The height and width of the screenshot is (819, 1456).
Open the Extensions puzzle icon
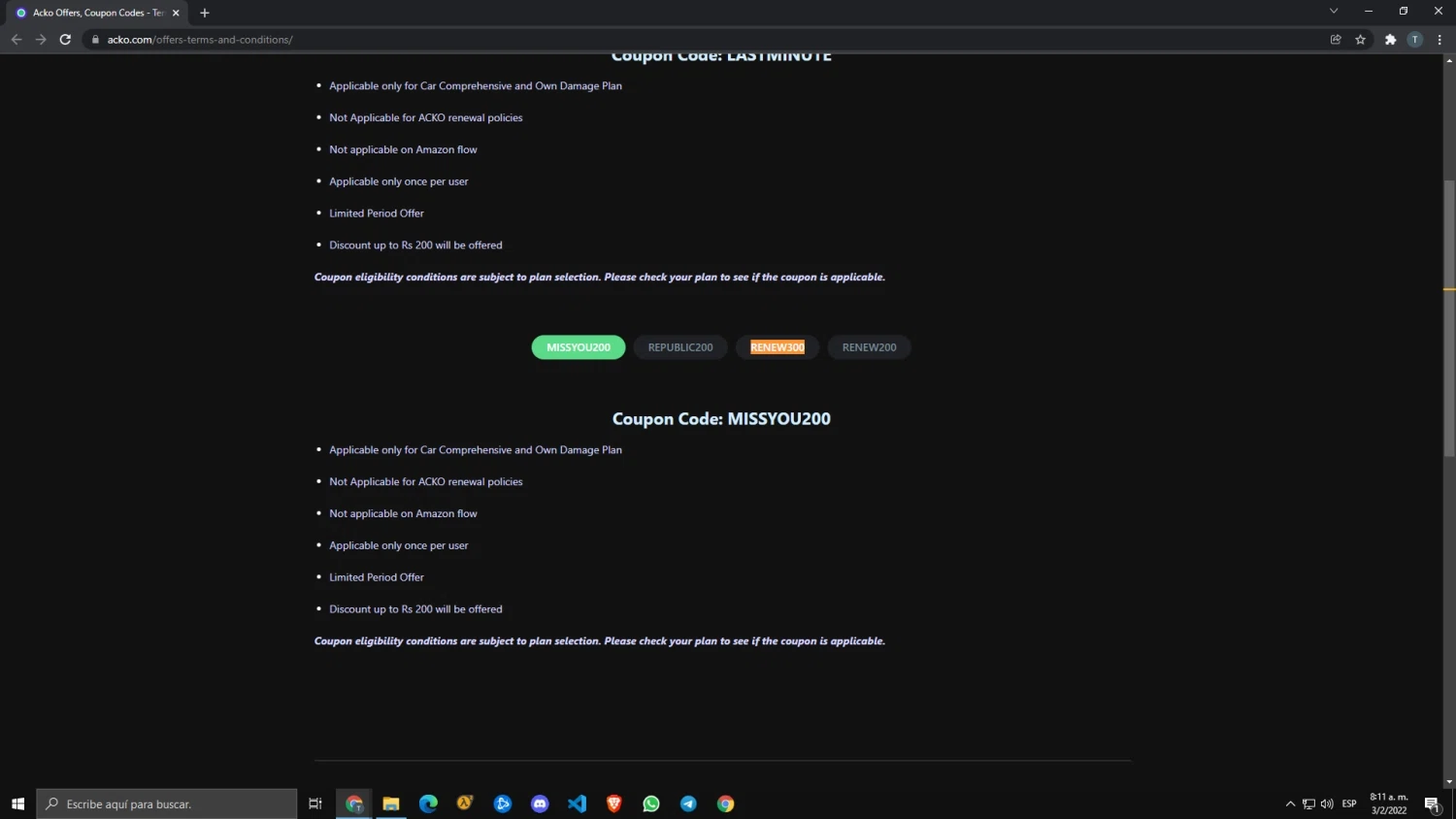click(x=1390, y=40)
